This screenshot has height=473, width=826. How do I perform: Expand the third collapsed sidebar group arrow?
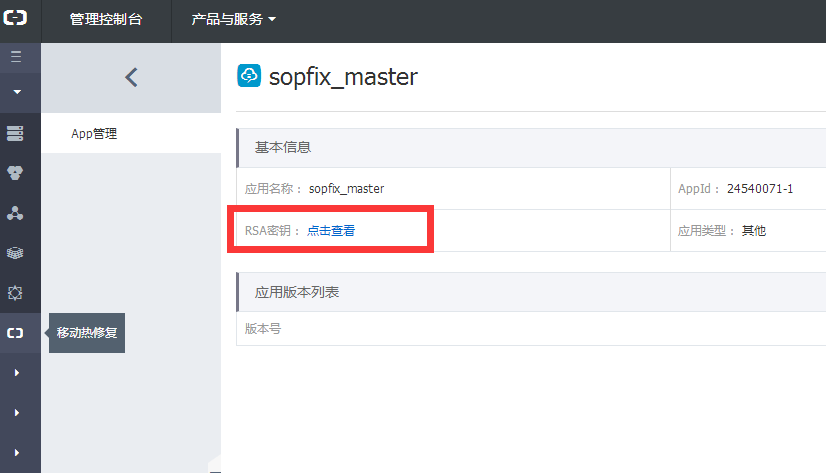point(17,452)
